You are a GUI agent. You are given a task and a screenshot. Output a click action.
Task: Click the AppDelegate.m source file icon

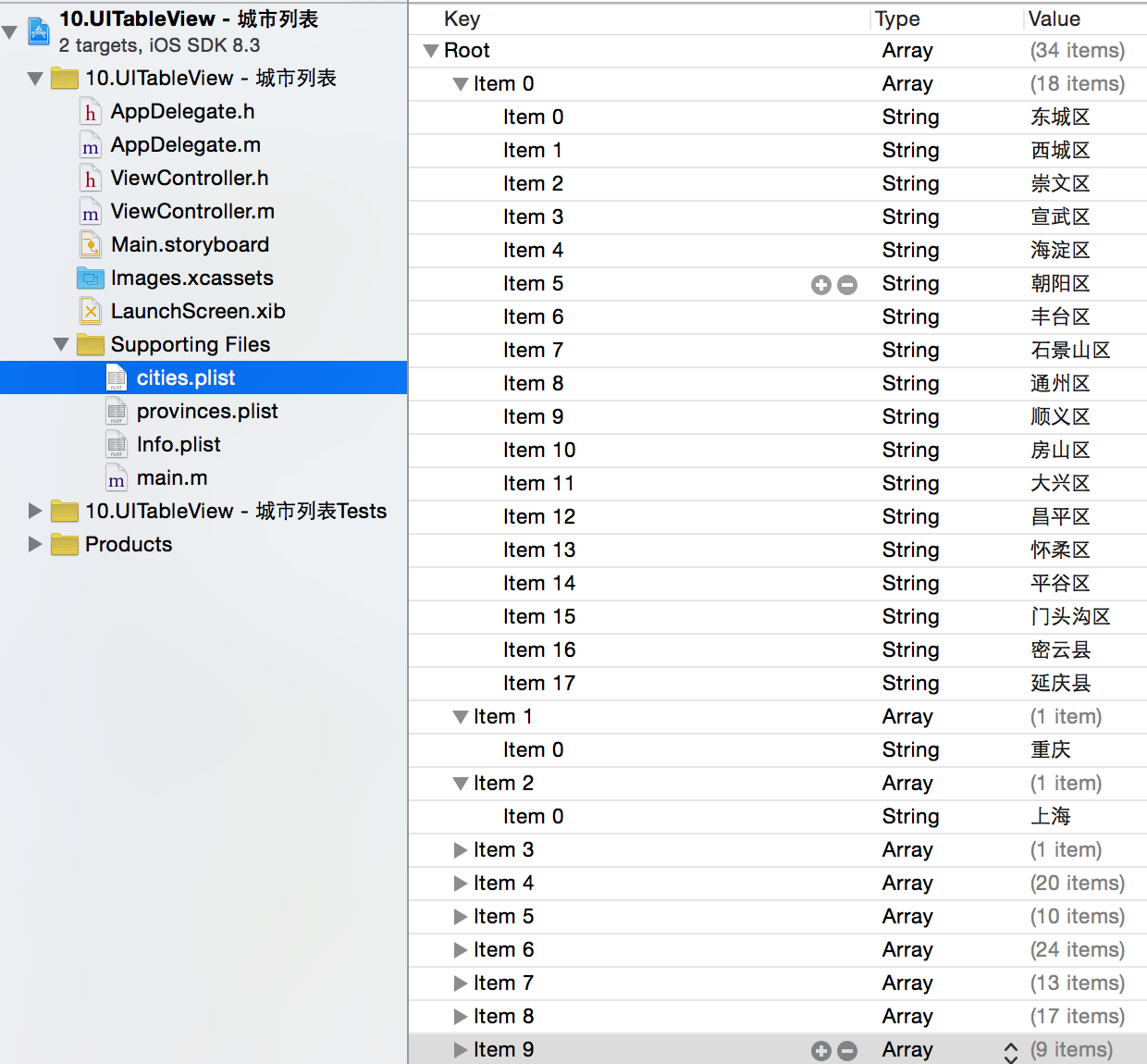point(90,145)
